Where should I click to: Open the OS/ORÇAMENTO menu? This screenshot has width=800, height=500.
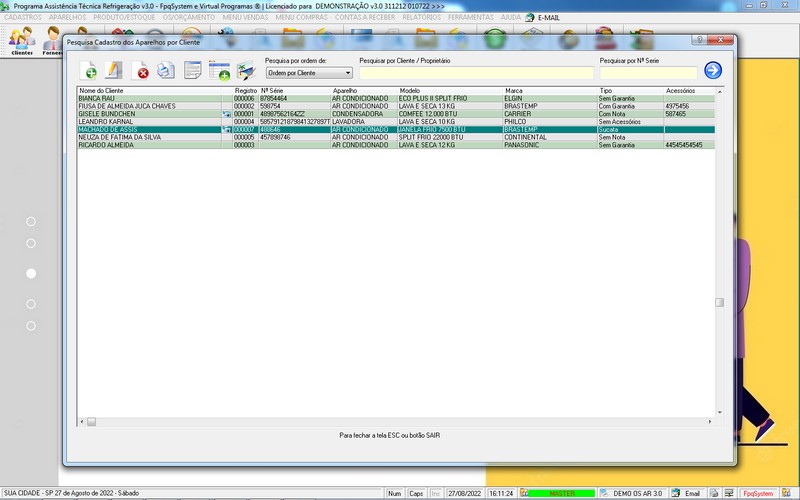[189, 17]
